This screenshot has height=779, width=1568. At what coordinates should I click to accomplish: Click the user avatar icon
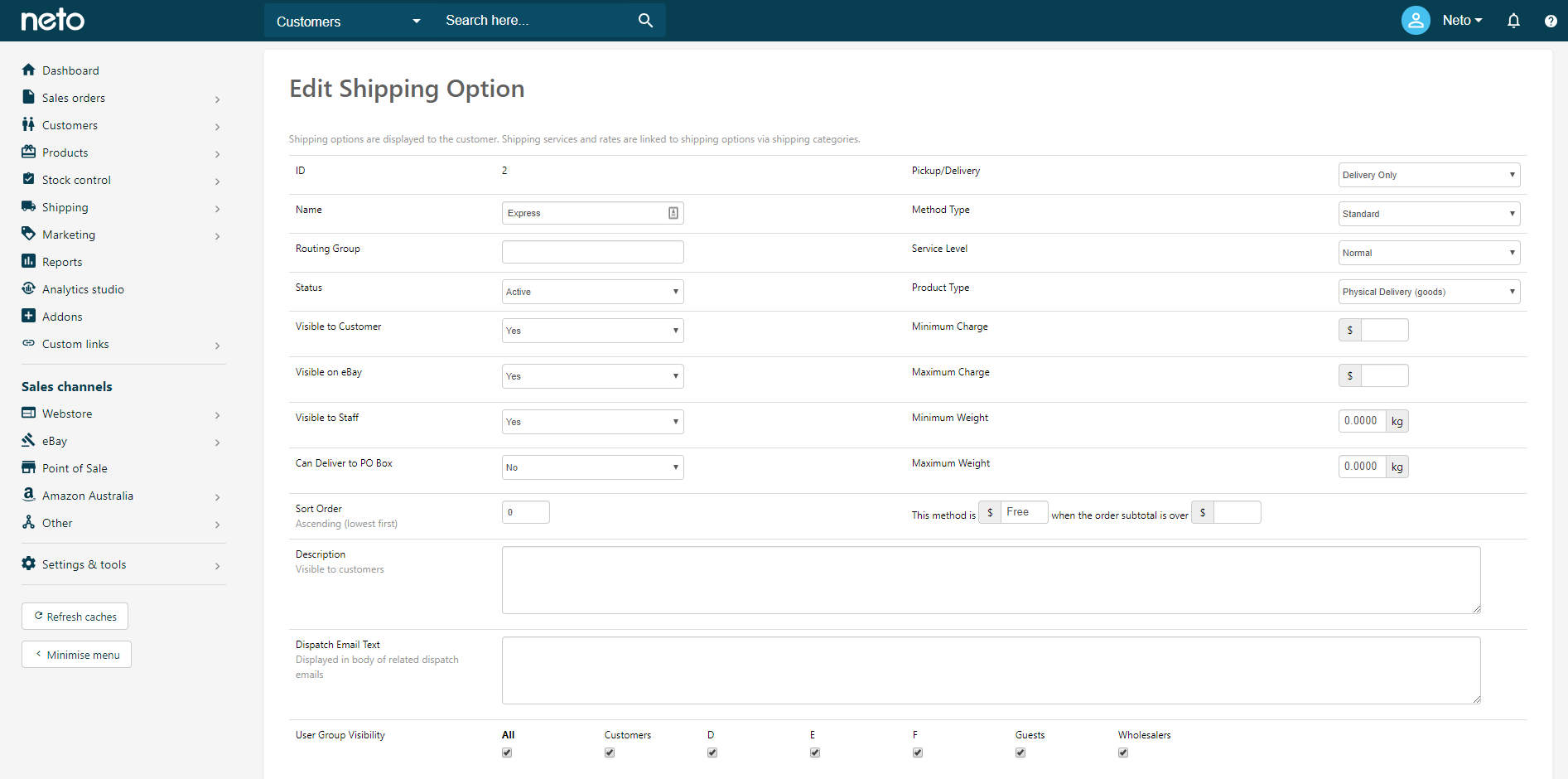click(1416, 21)
